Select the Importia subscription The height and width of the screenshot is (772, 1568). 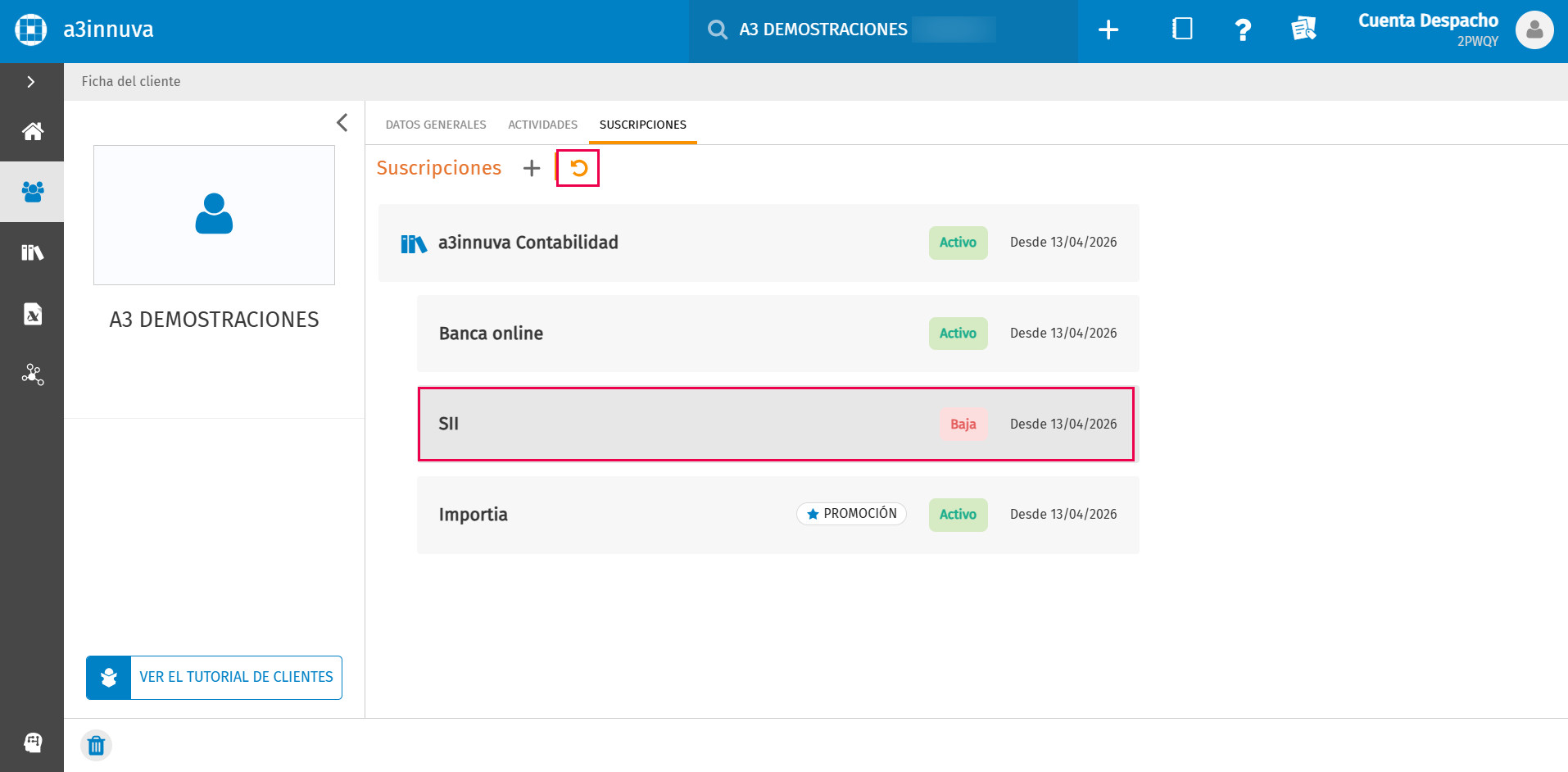click(x=777, y=515)
